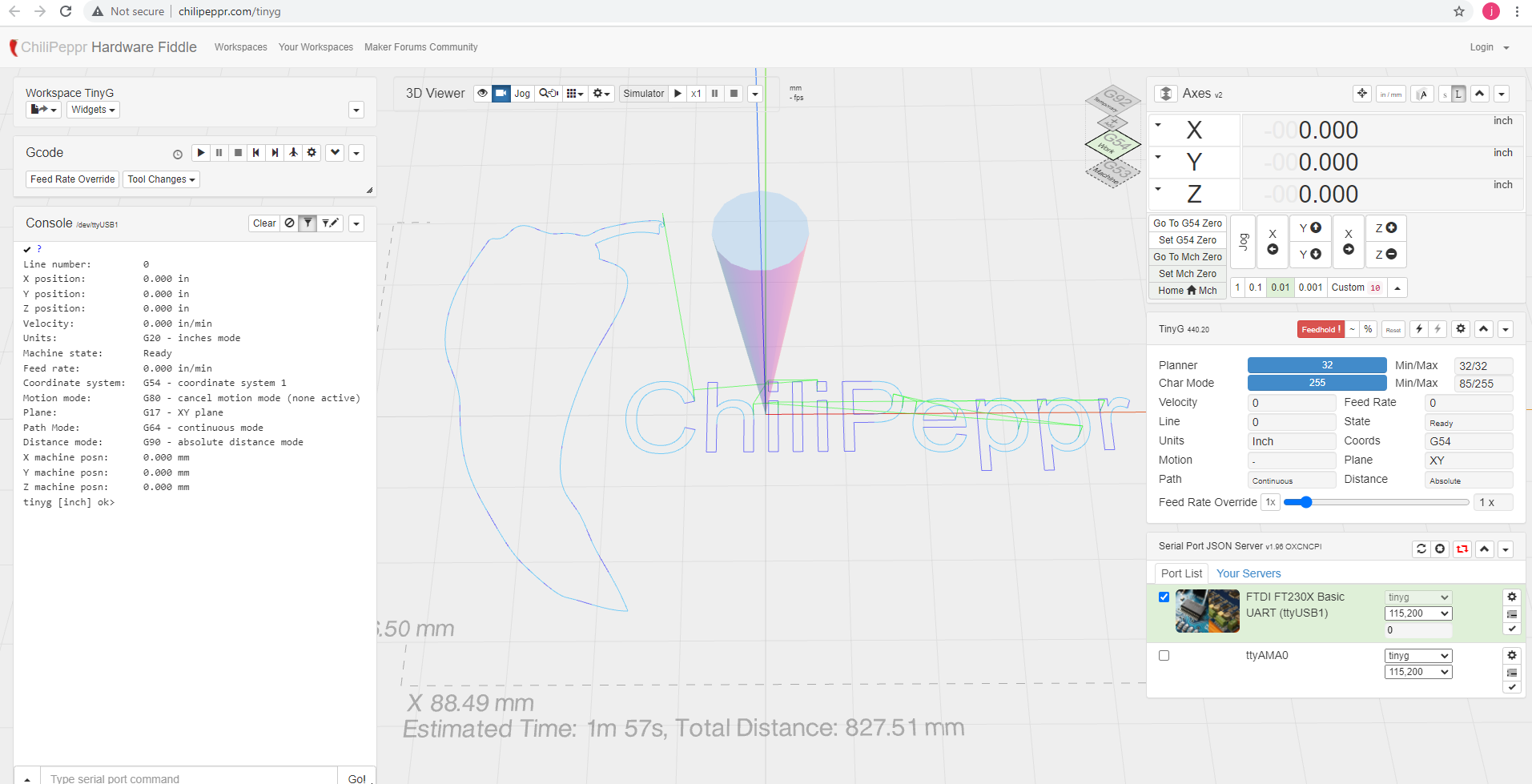Open the Login dropdown menu
The image size is (1532, 784).
(1490, 47)
